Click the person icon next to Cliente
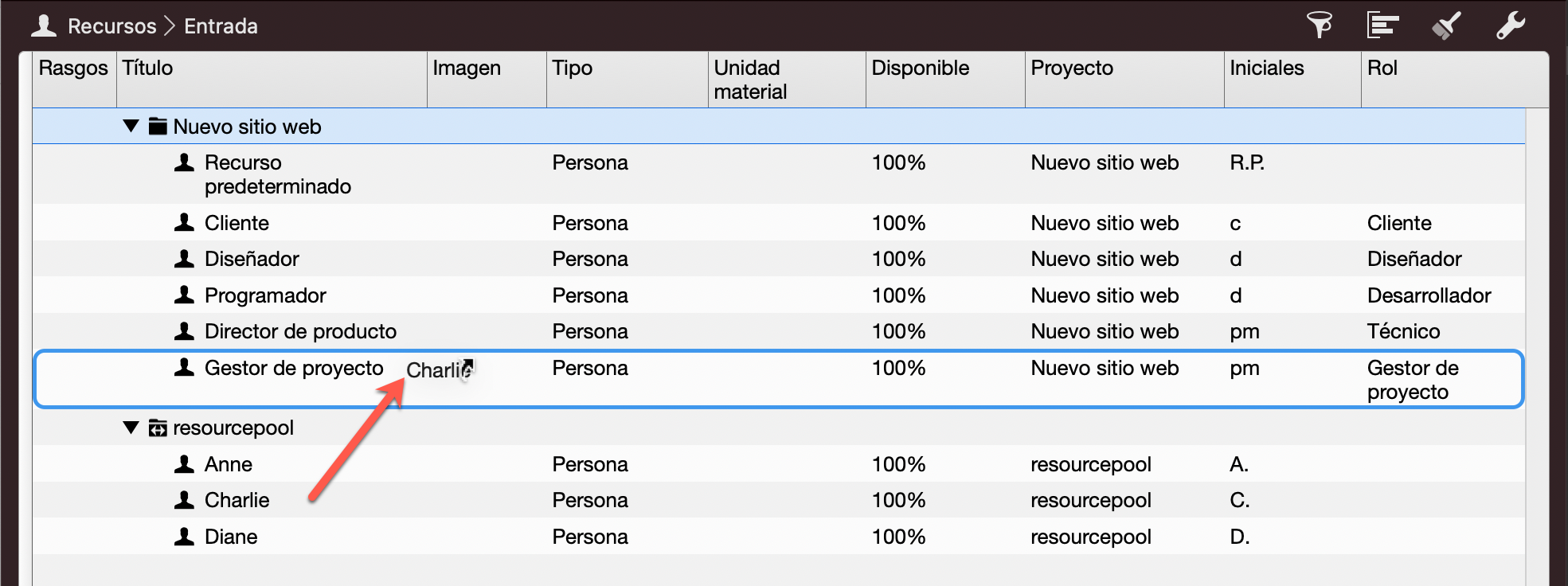Screen dimensions: 1568x586 pyautogui.click(x=183, y=221)
